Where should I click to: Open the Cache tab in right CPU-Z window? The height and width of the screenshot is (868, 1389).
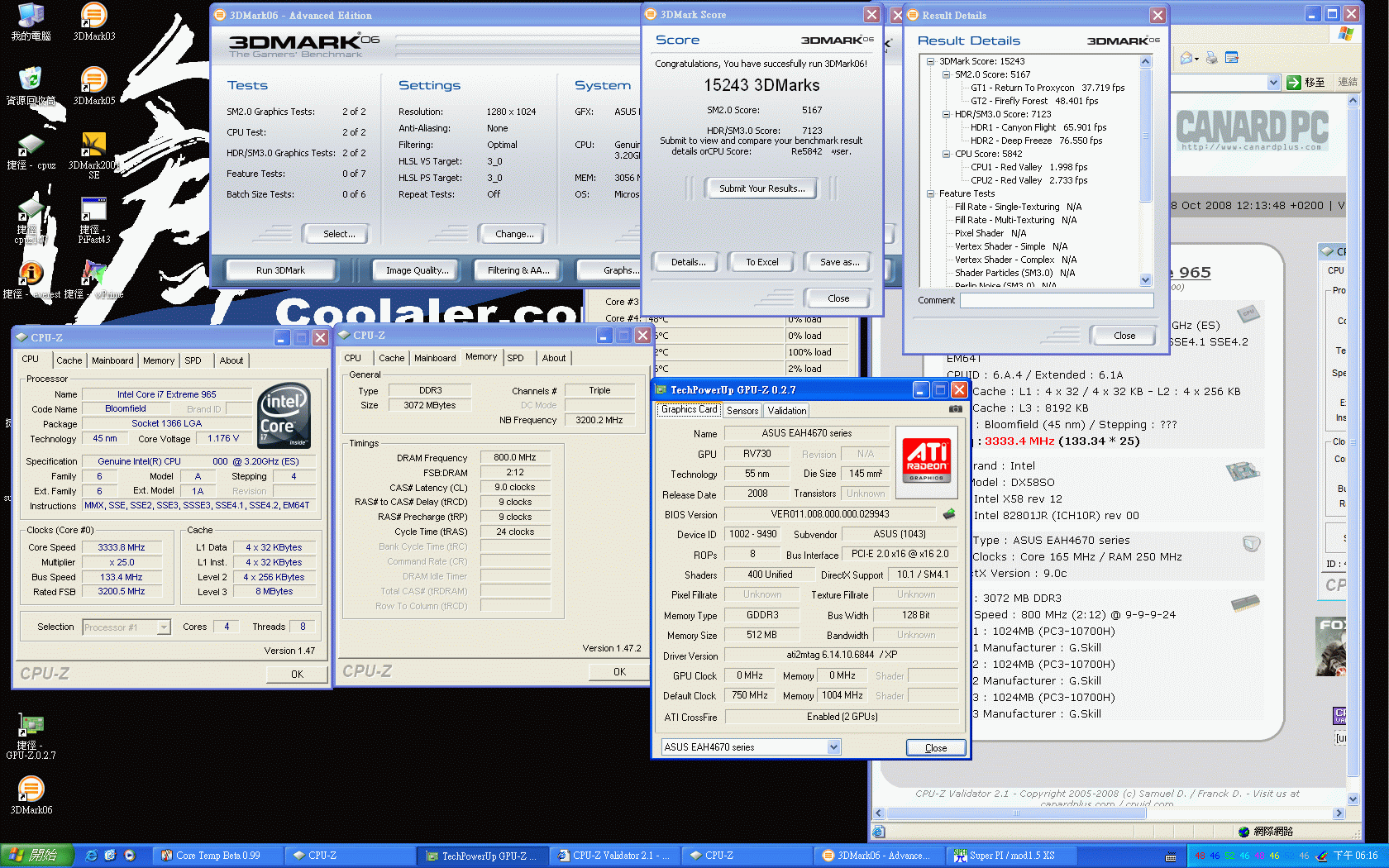coord(392,358)
